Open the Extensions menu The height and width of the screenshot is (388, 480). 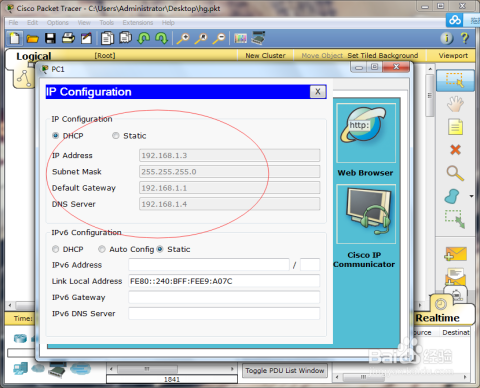[138, 23]
